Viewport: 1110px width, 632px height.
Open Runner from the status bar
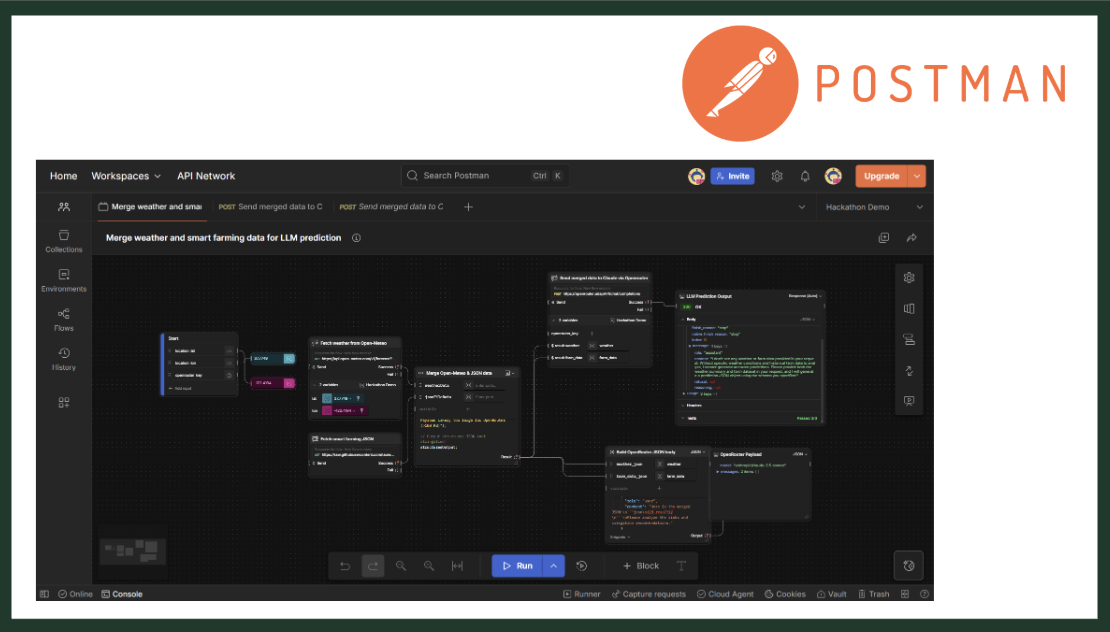[x=582, y=594]
